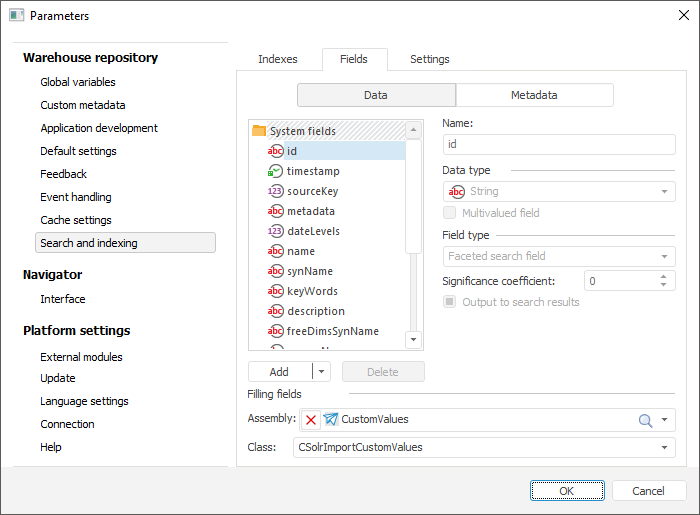Viewport: 700px width, 515px height.
Task: Click the timestamp field's clock icon
Action: (x=275, y=171)
